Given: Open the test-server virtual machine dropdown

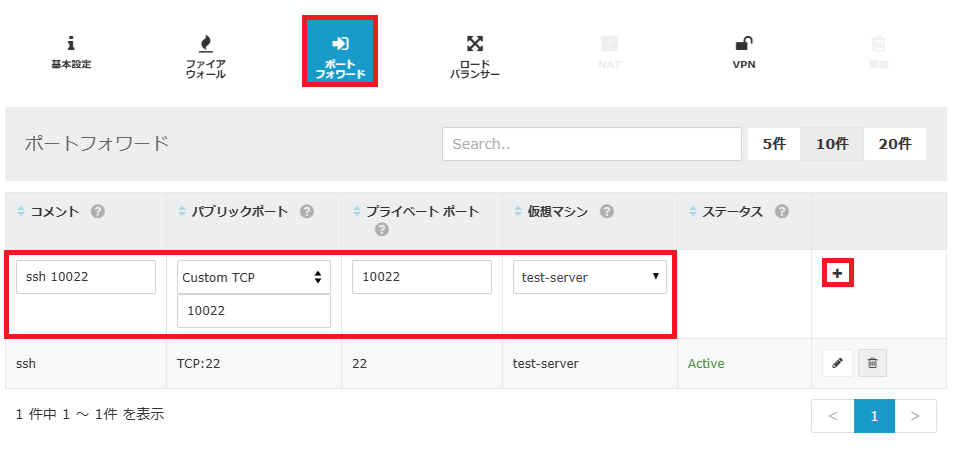Looking at the screenshot, I should click(589, 277).
